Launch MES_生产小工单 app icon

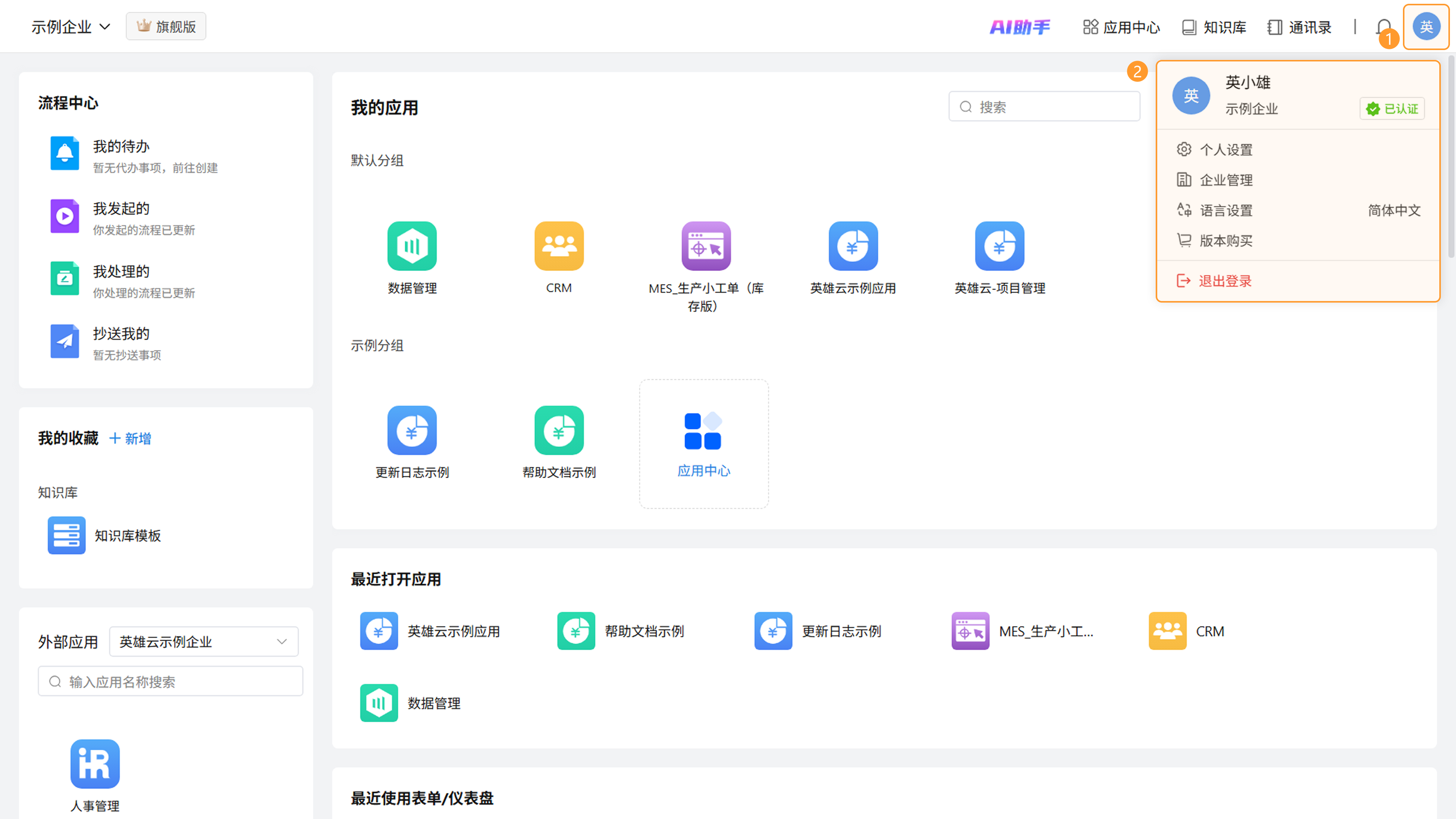tap(705, 246)
